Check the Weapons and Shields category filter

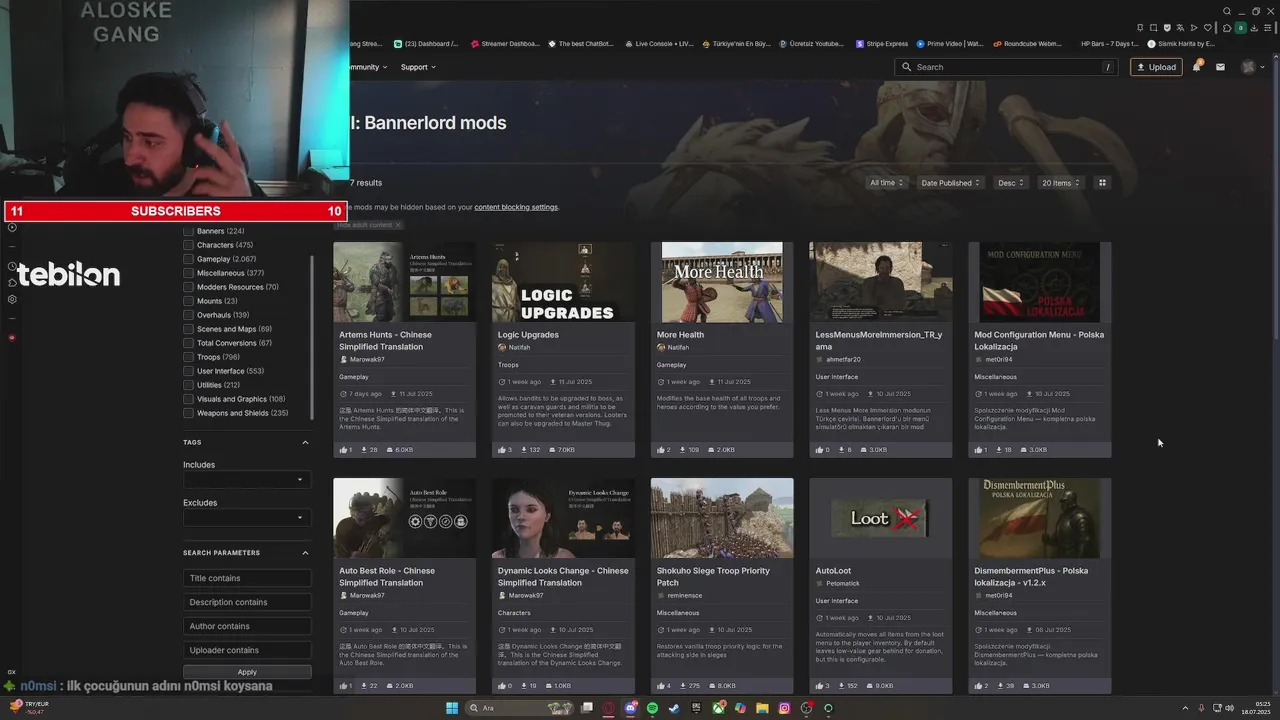point(188,413)
